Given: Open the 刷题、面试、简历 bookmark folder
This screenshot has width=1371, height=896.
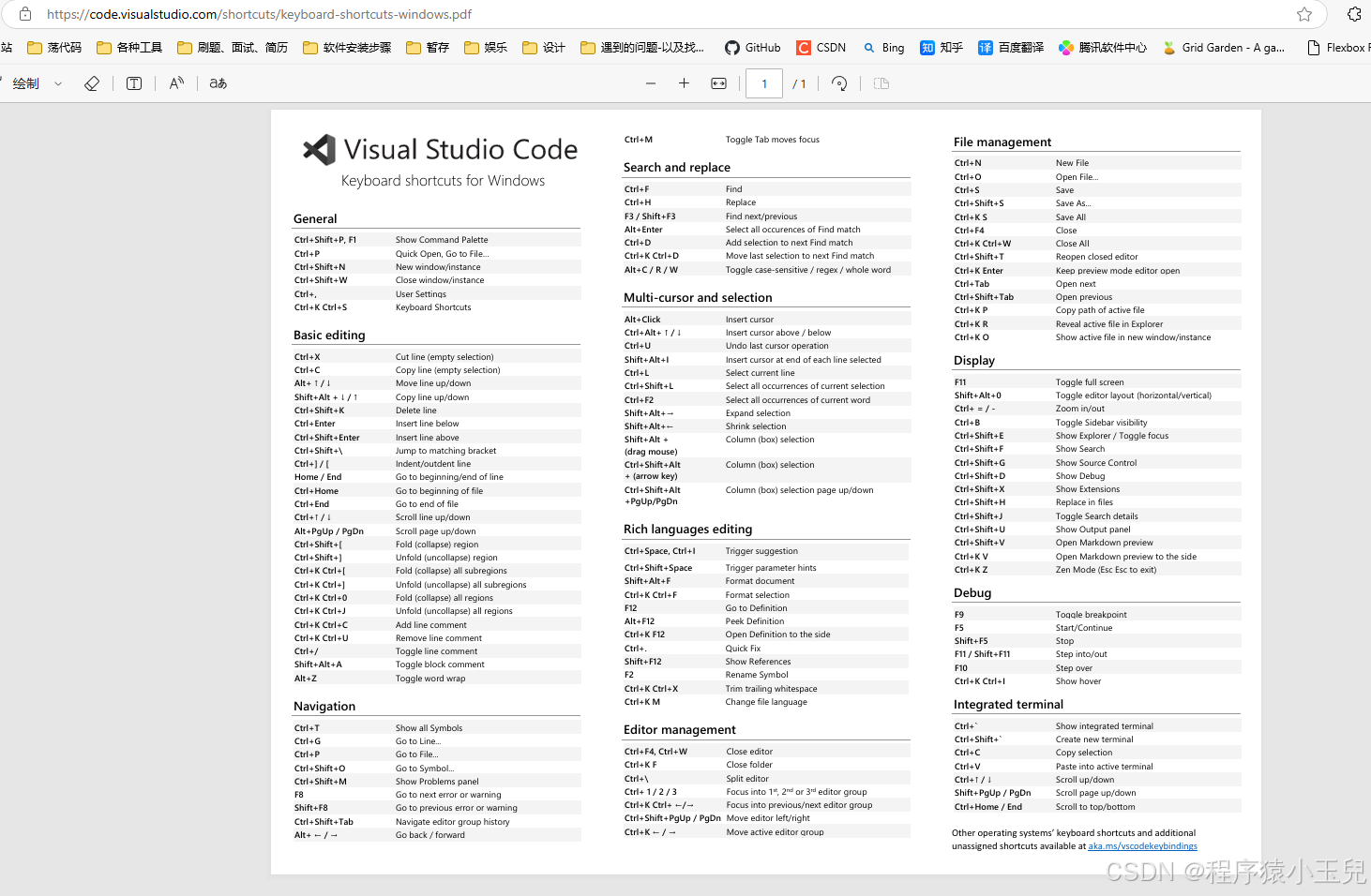Looking at the screenshot, I should coord(233,48).
